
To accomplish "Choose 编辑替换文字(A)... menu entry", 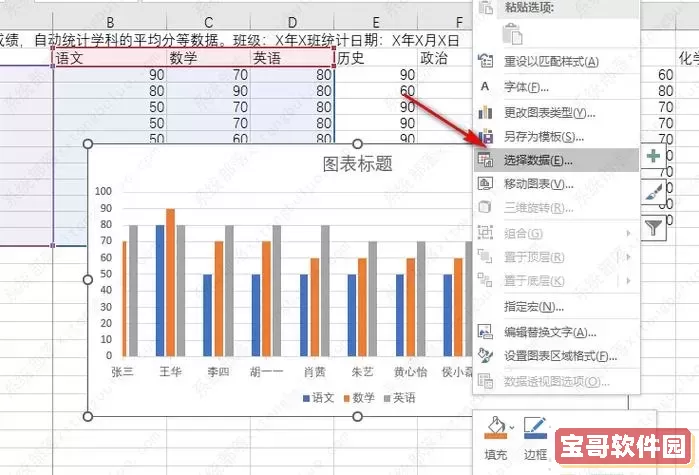I will (556, 332).
